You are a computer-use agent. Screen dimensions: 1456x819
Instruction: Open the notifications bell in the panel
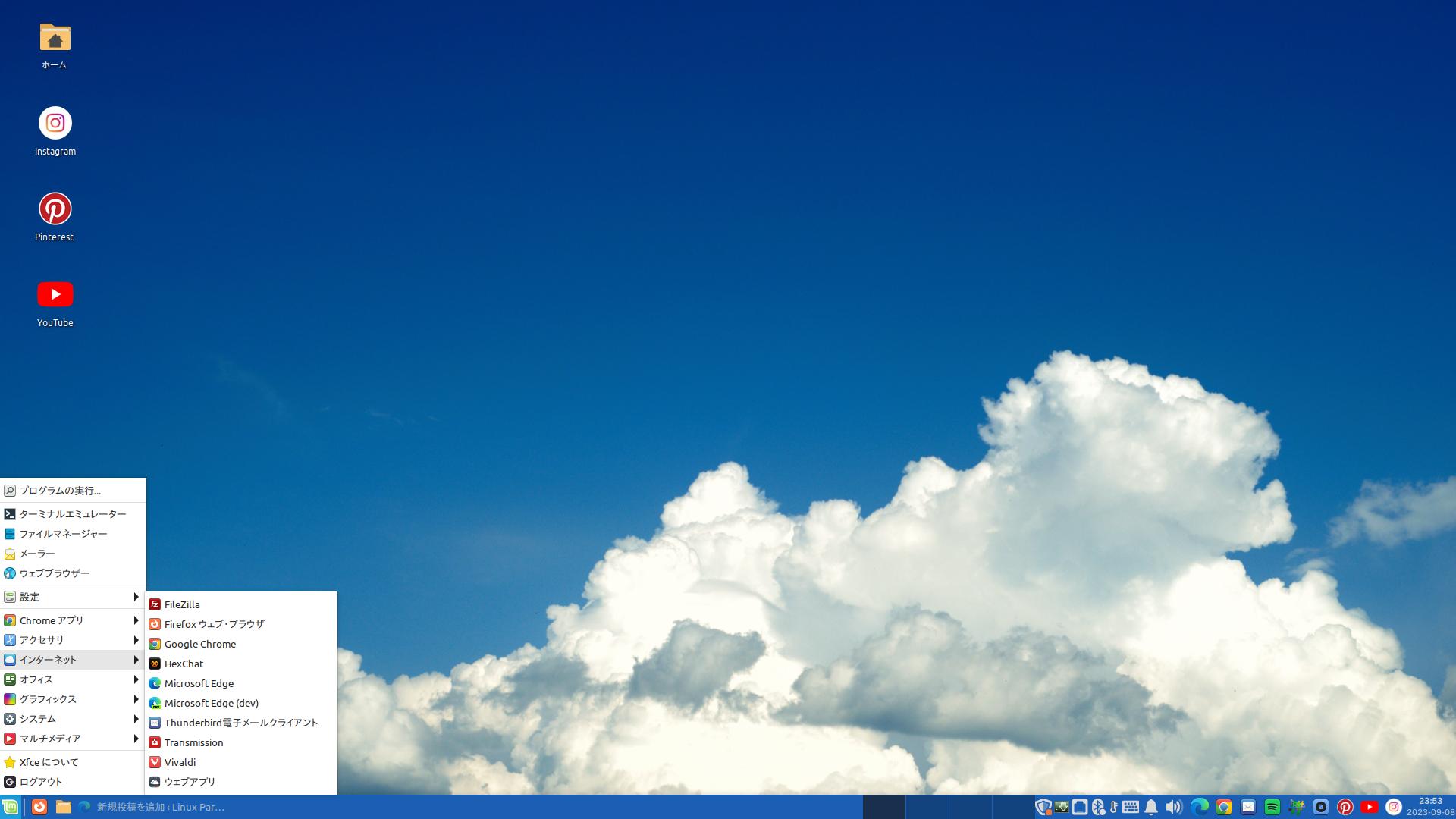[1151, 807]
